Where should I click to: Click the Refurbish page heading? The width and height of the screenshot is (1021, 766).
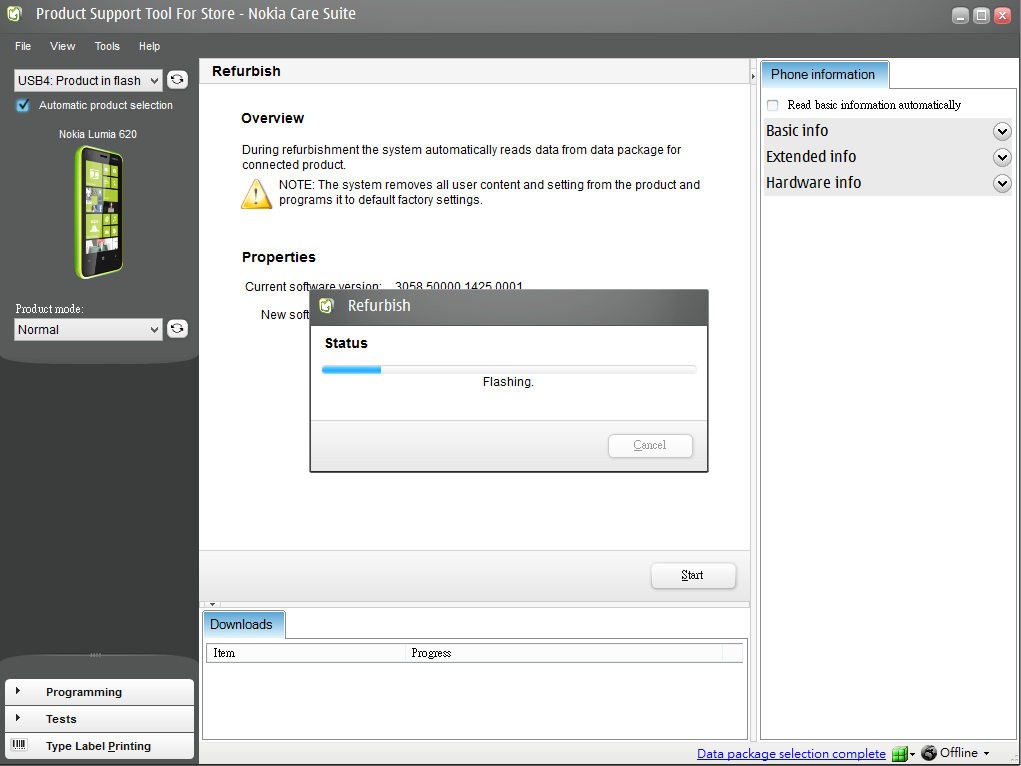point(246,71)
